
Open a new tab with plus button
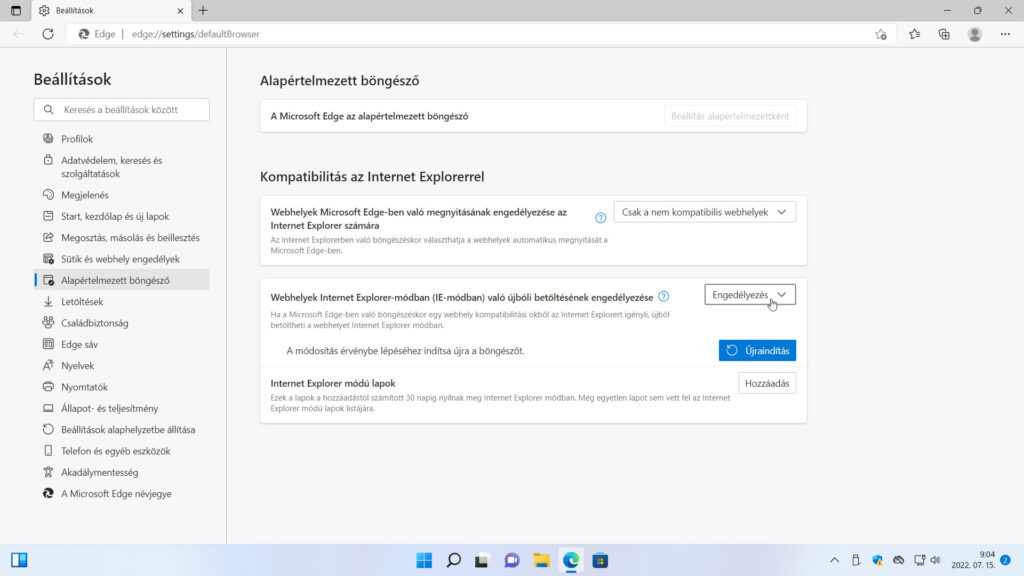click(203, 10)
